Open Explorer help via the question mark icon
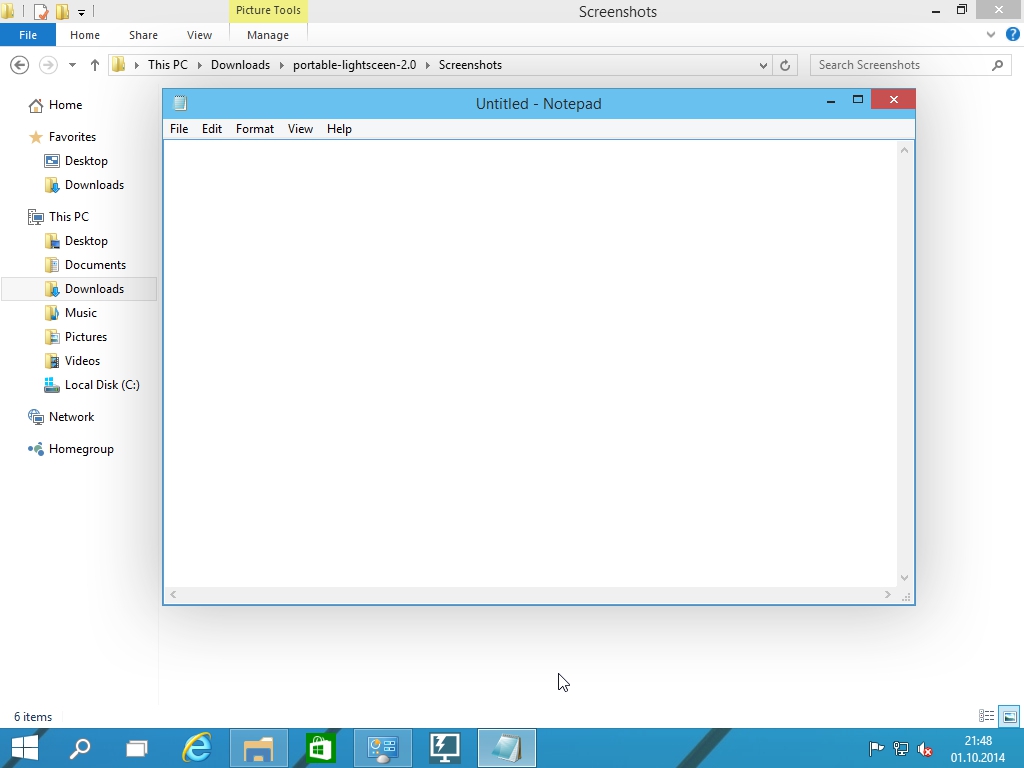1024x768 pixels. 1012,34
